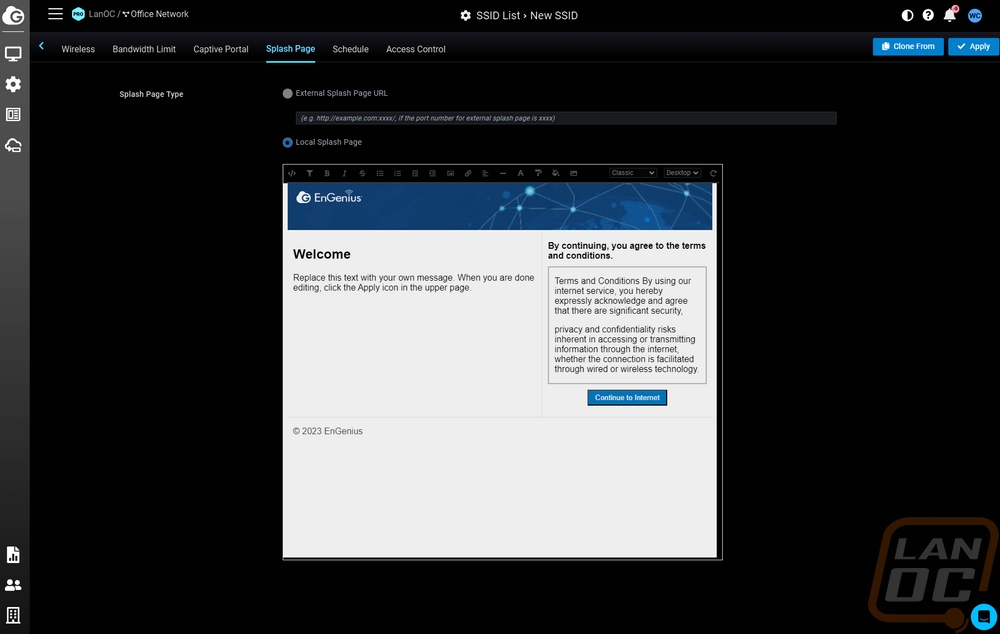This screenshot has height=634, width=1000.
Task: Click the insert image icon
Action: [450, 173]
